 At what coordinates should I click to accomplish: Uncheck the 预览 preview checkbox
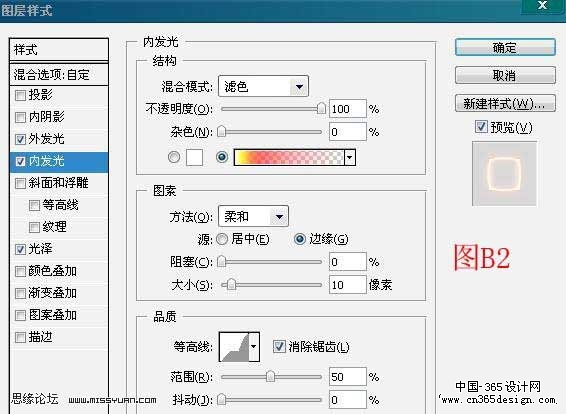pos(481,127)
